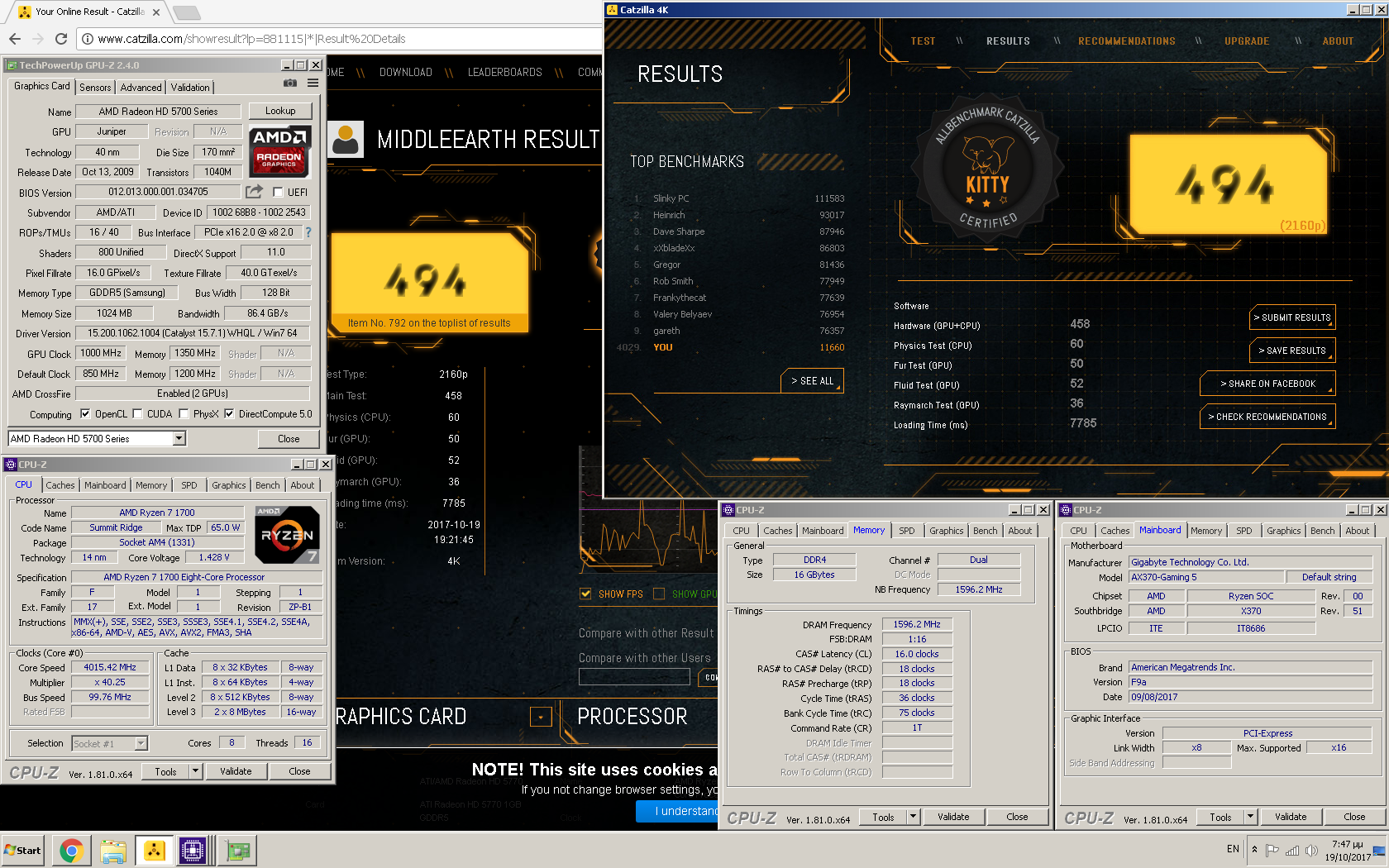Switch to the Advanced tab in GPU-Z
The height and width of the screenshot is (868, 1389).
[141, 87]
